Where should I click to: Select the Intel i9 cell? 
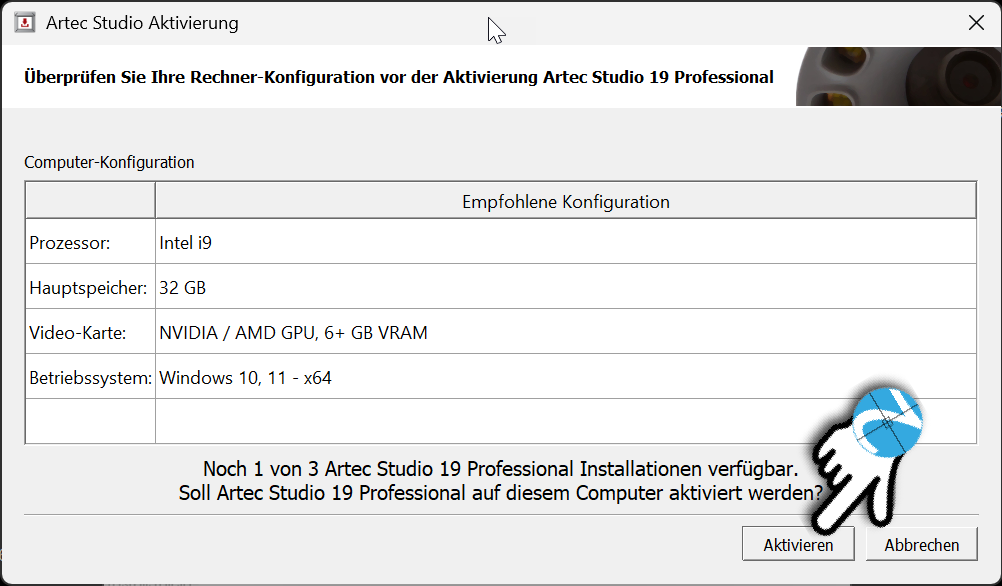coord(566,243)
